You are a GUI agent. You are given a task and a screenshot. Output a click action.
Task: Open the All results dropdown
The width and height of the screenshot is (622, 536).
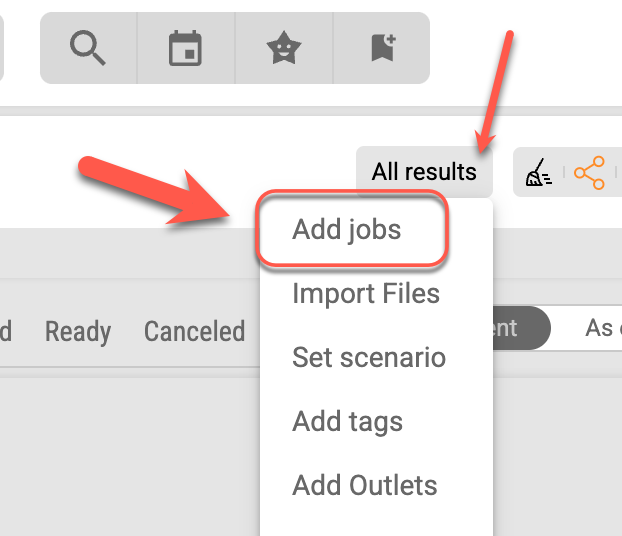(x=424, y=172)
